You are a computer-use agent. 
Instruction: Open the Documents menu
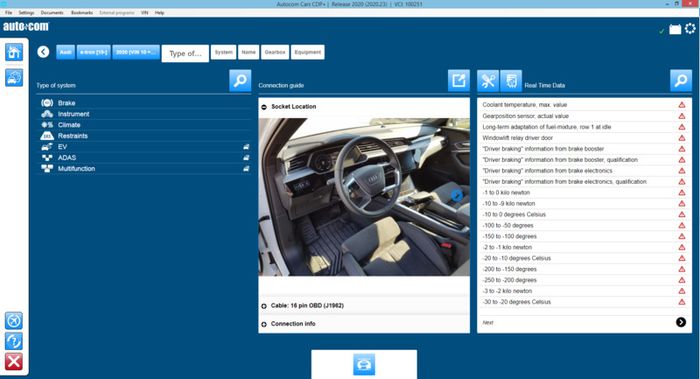click(52, 13)
